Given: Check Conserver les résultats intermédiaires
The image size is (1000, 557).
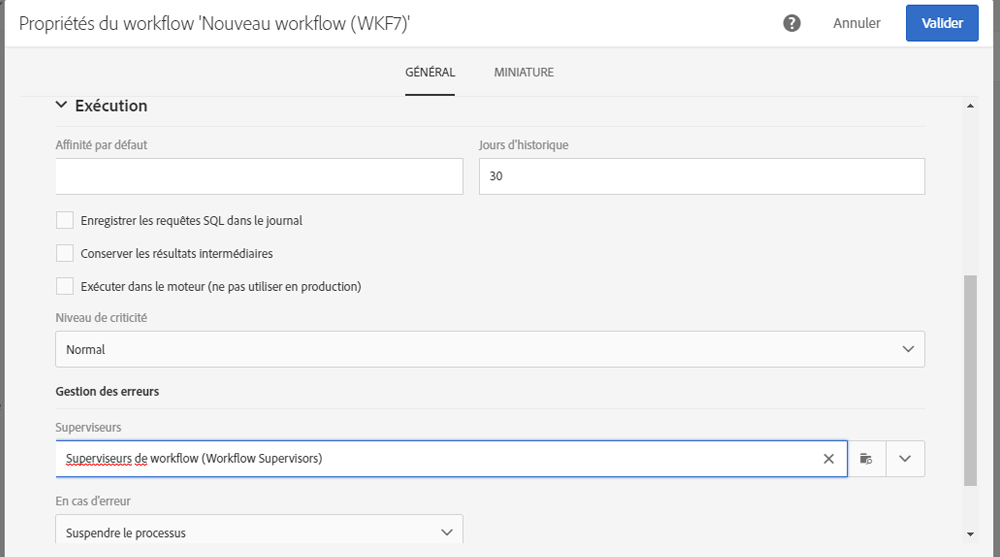Looking at the screenshot, I should [65, 253].
